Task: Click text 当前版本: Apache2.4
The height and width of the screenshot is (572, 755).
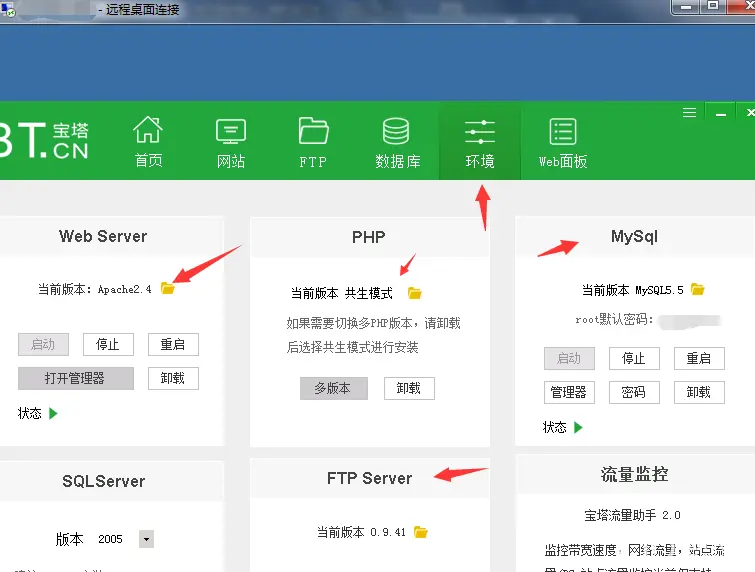Action: [x=94, y=289]
